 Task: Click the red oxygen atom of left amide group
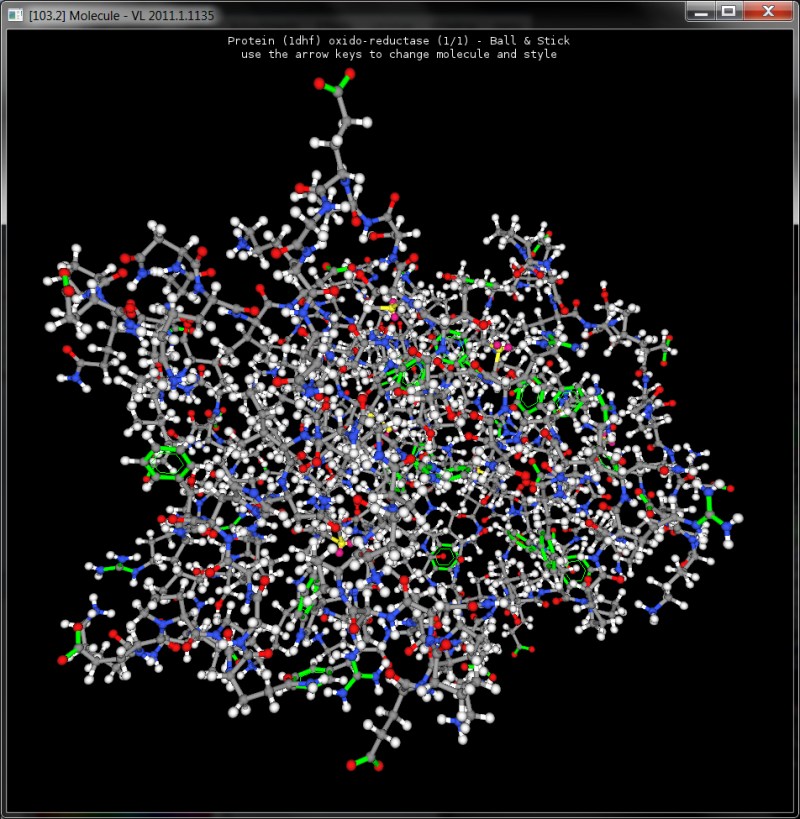click(68, 351)
